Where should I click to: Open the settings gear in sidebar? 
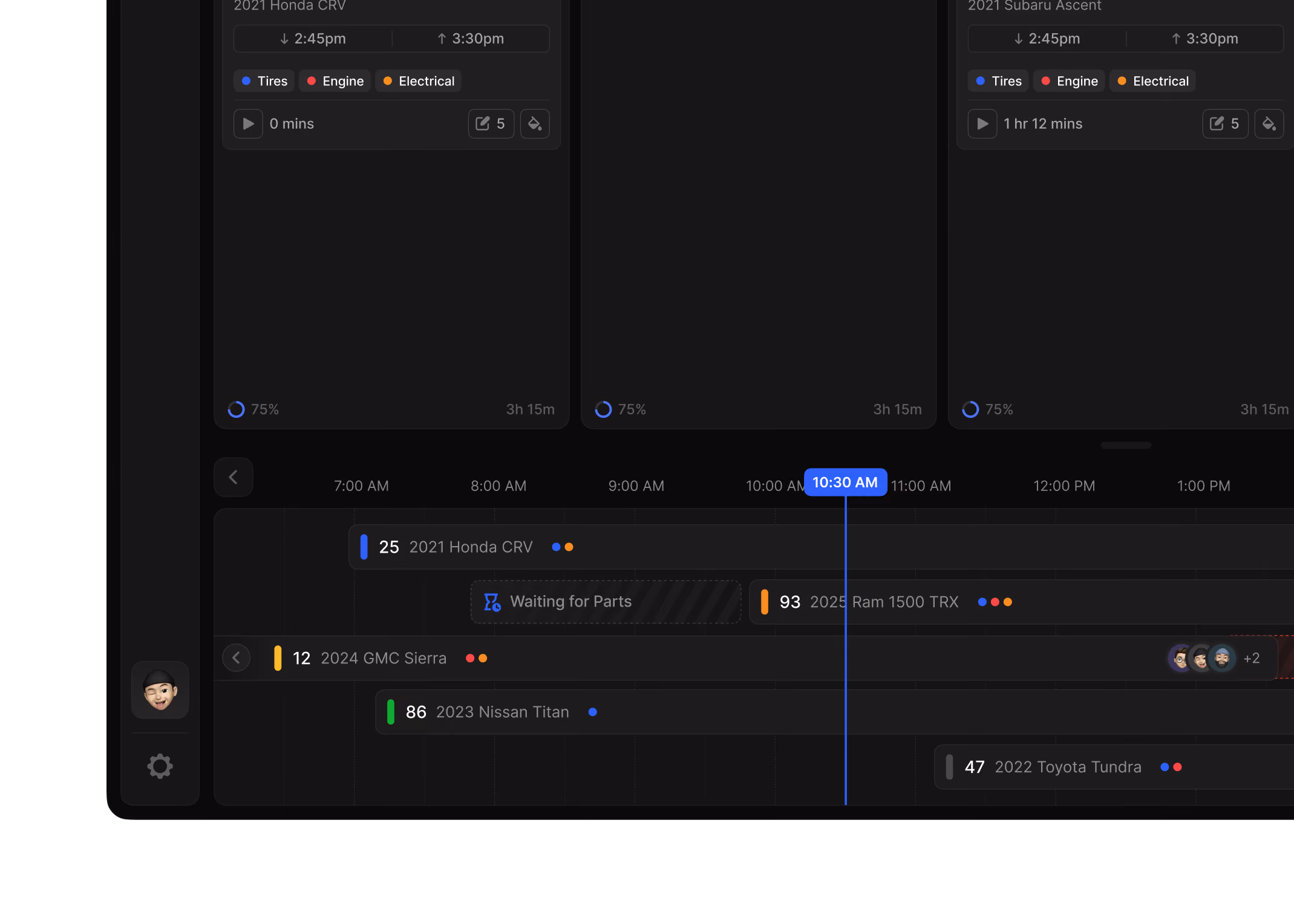(x=160, y=766)
